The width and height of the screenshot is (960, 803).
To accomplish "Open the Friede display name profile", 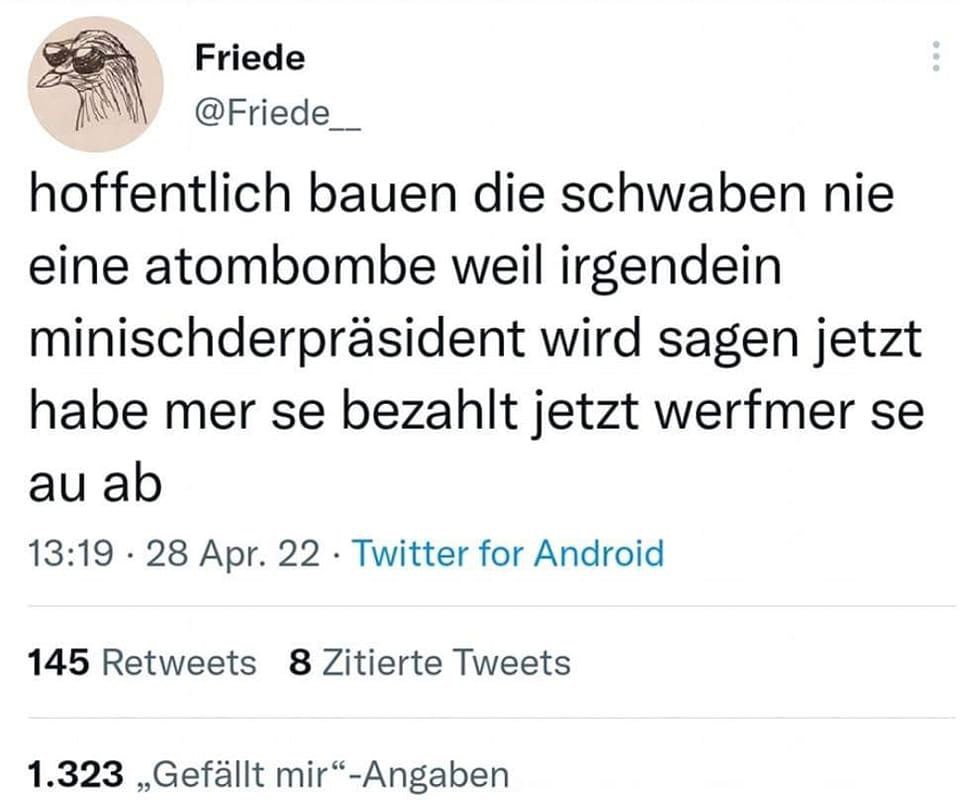I will point(248,57).
